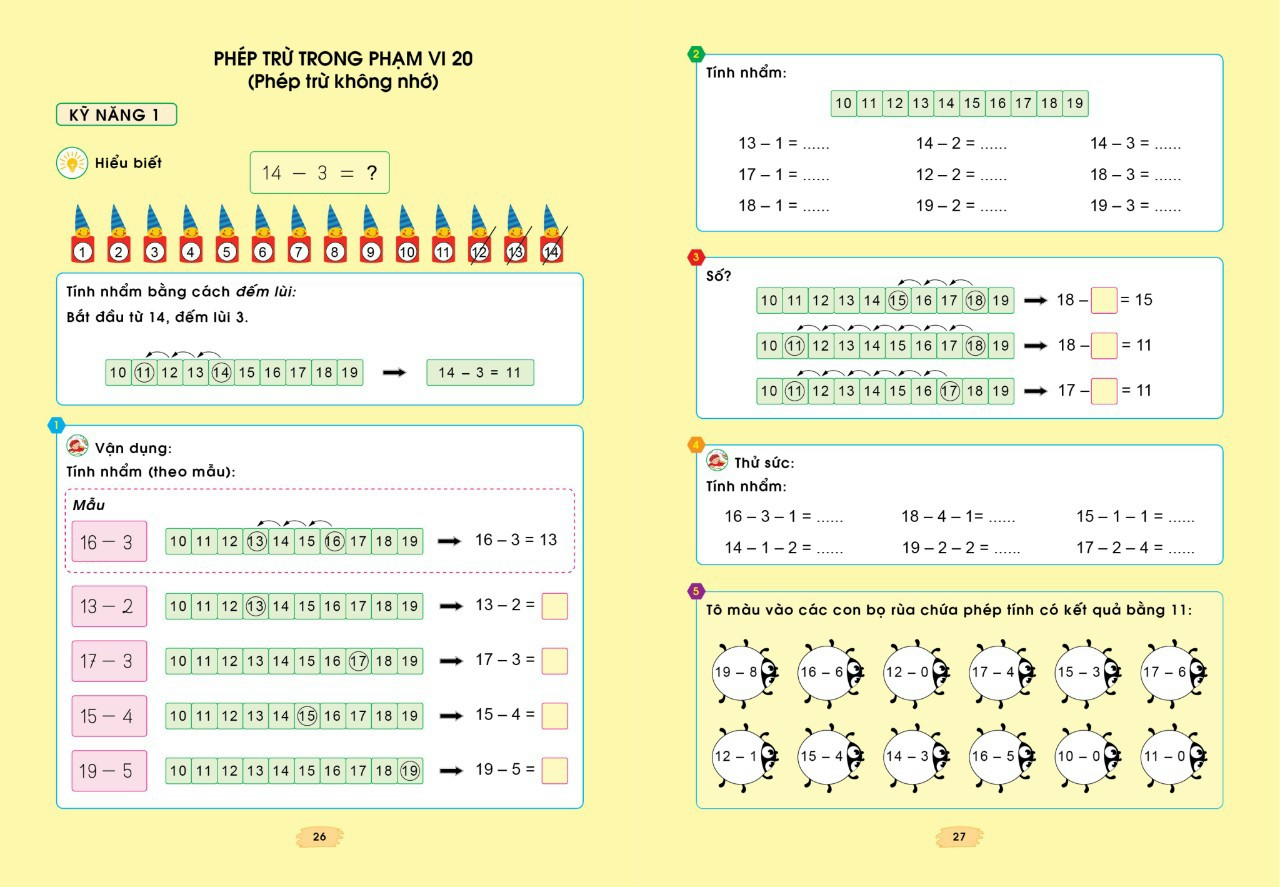Image resolution: width=1280 pixels, height=887 pixels.
Task: Click the pink card showing 17 – 3
Action: (109, 661)
